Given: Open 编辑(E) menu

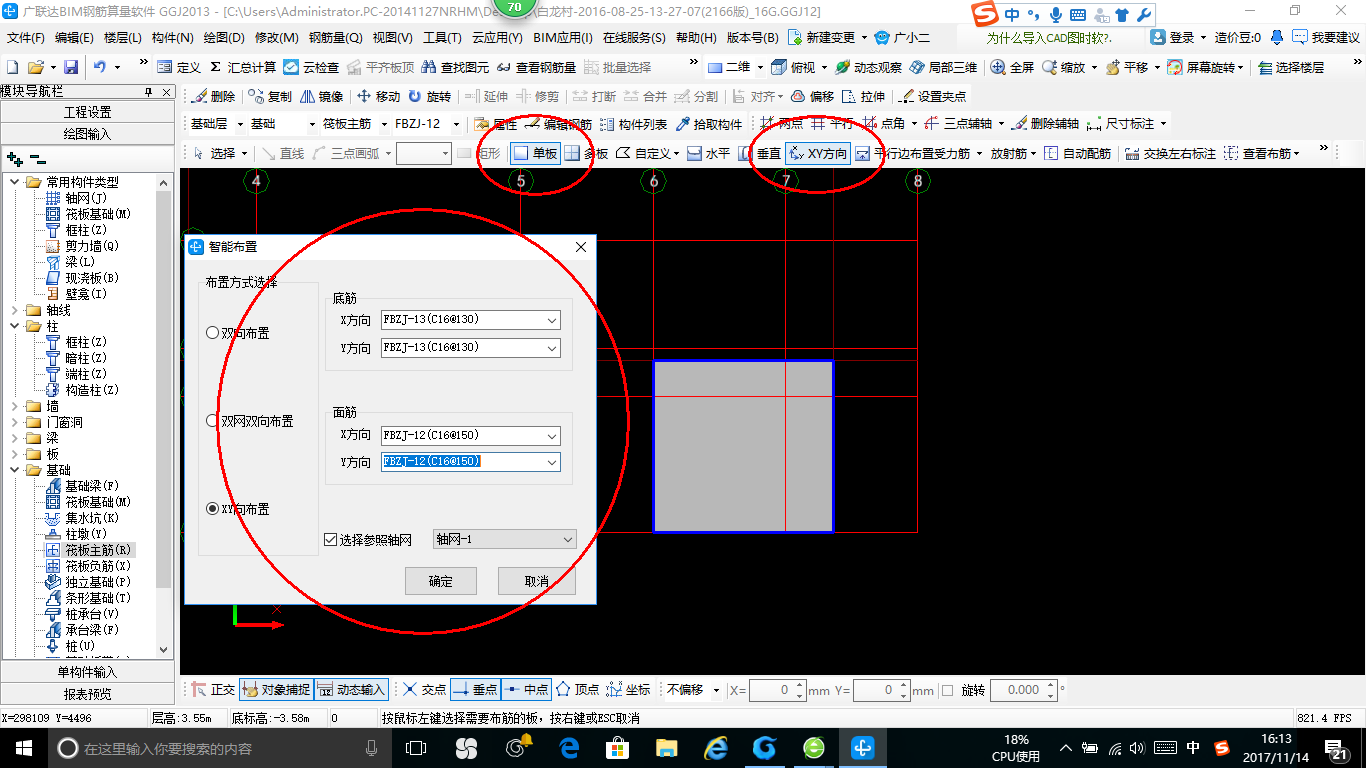Looking at the screenshot, I should 74,38.
